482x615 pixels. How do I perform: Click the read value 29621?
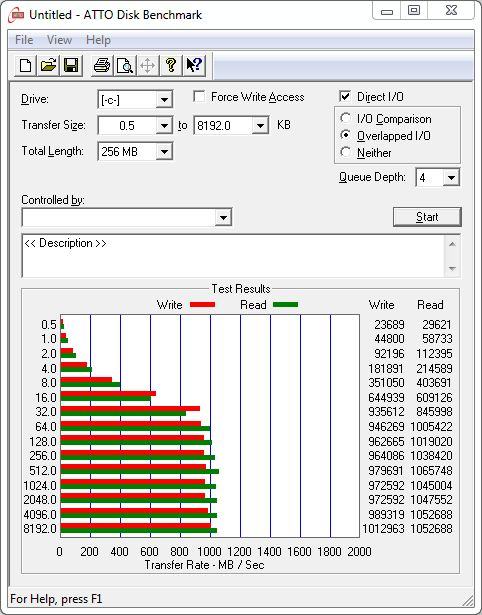(x=437, y=325)
